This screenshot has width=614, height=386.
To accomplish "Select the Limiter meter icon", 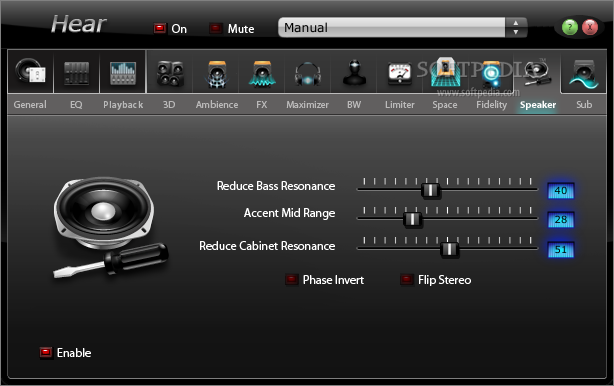I will 399,74.
